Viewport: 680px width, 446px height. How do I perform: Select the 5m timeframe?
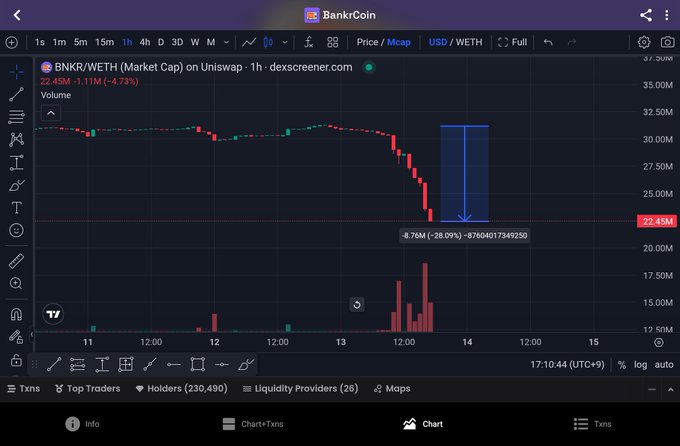[x=80, y=42]
